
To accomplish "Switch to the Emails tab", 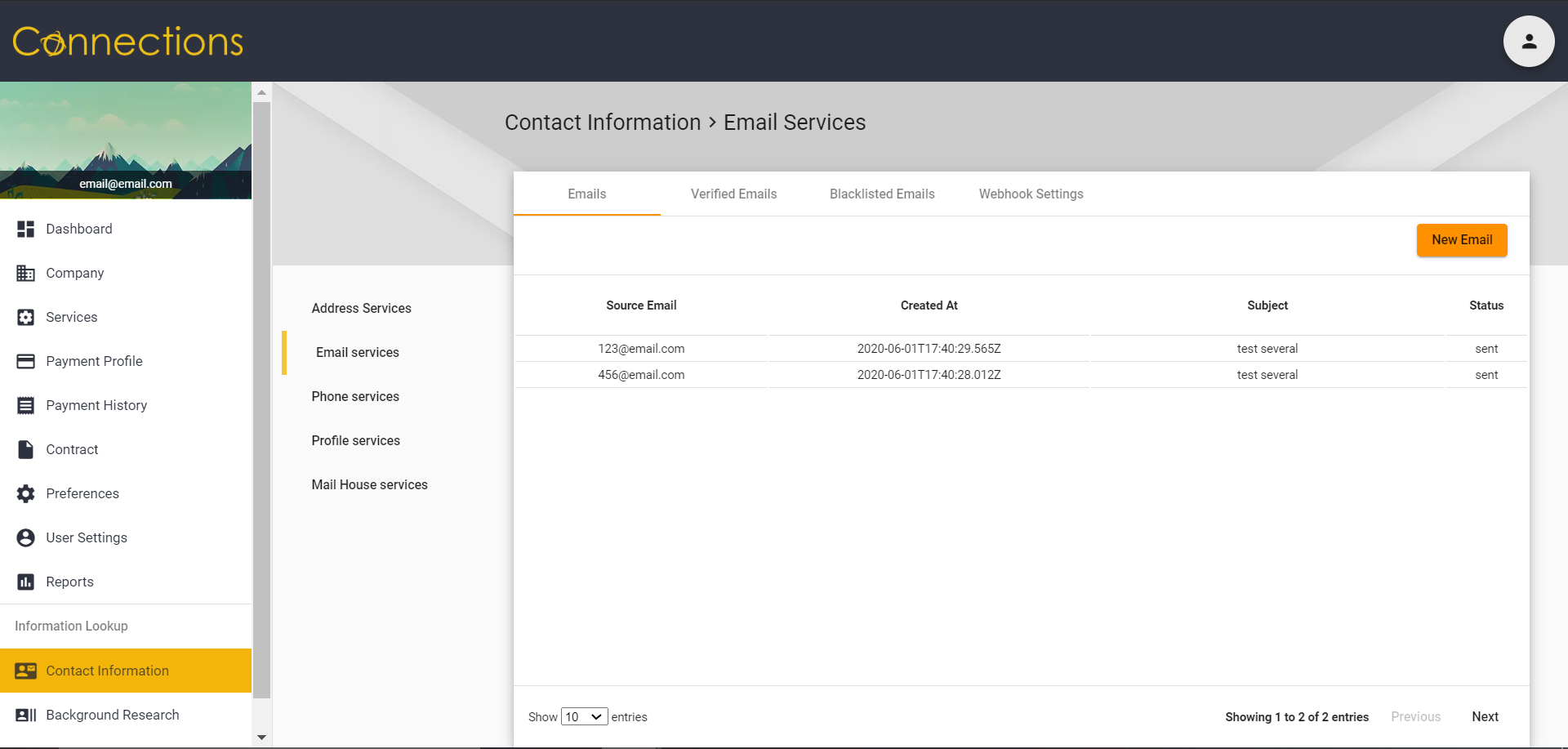I will tap(587, 194).
